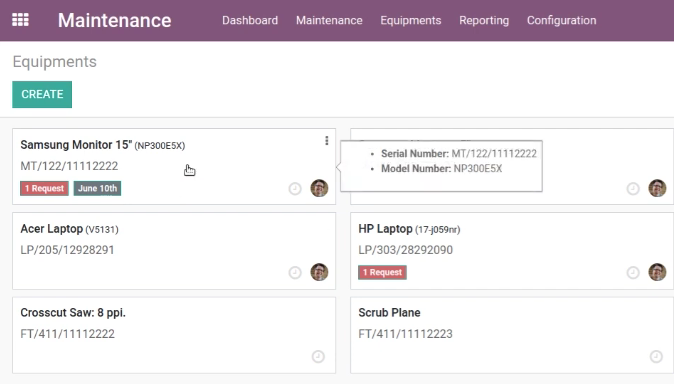Open the Reporting menu

click(x=484, y=20)
